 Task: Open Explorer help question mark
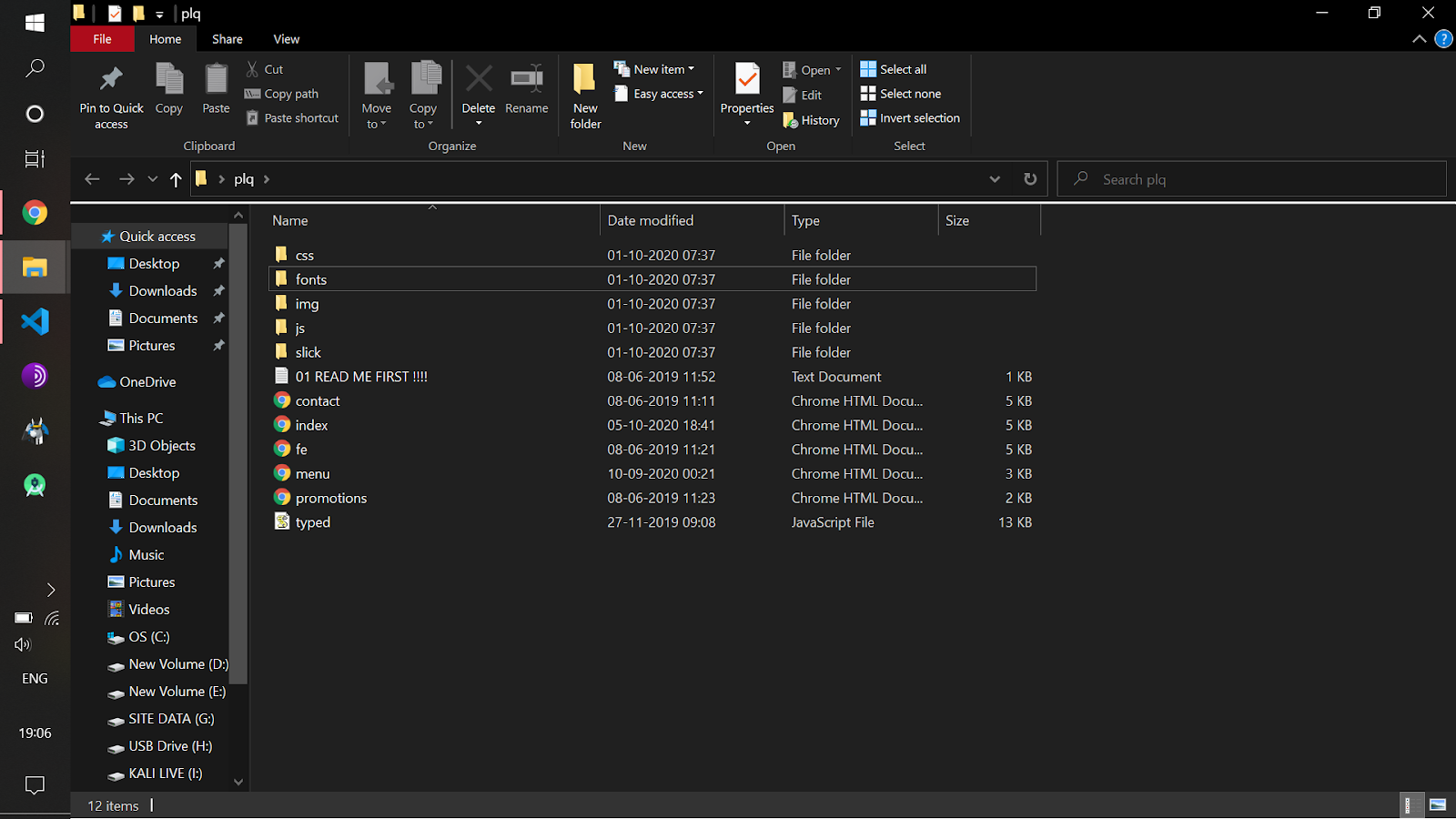point(1443,39)
